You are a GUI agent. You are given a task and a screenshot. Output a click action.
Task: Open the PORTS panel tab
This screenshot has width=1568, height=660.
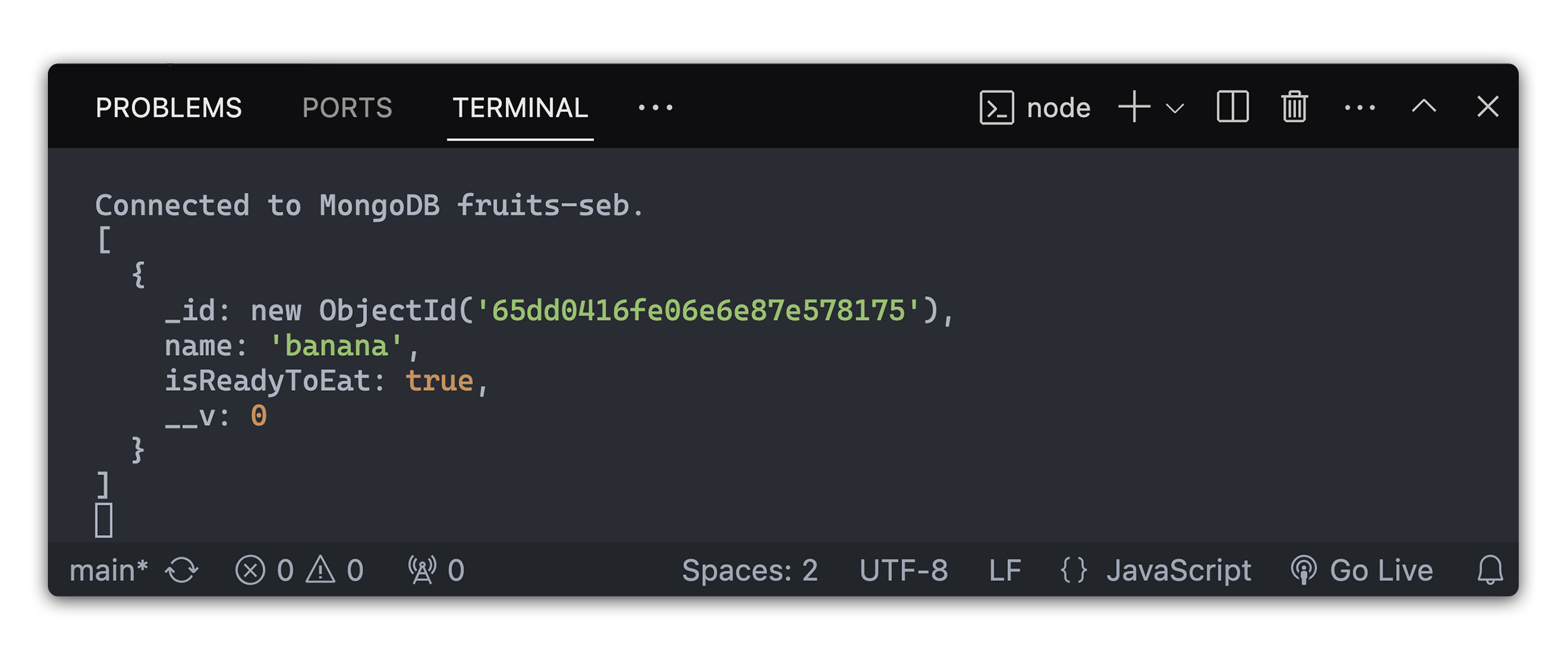point(347,108)
